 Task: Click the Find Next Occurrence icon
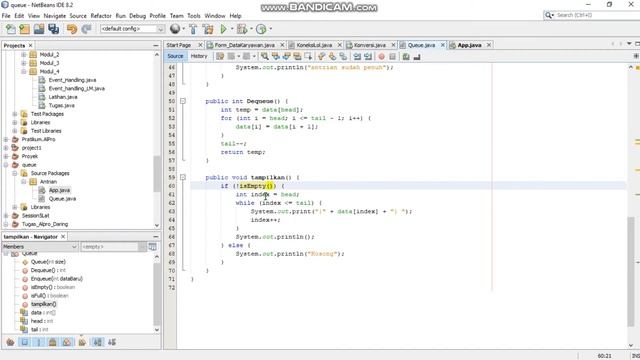click(287, 56)
